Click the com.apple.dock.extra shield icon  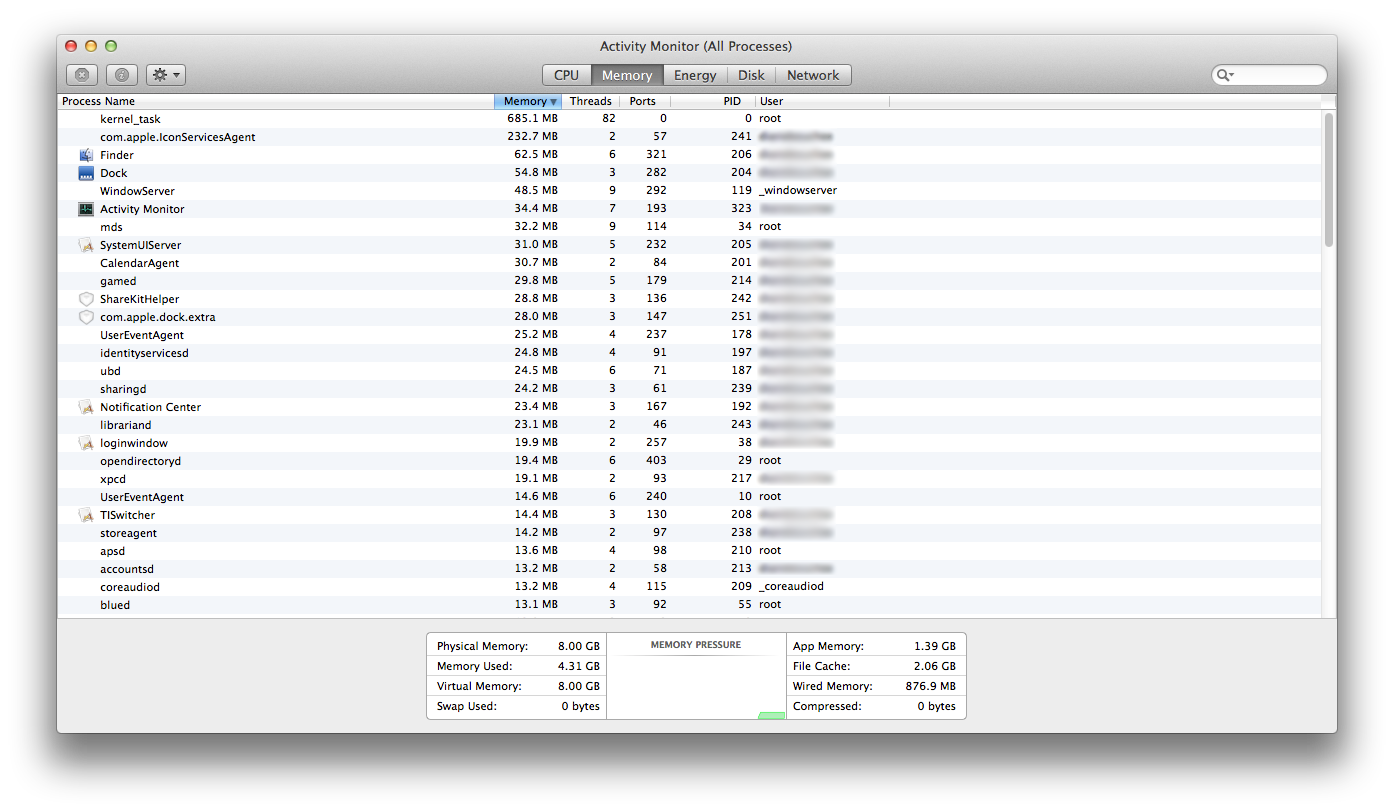tap(86, 317)
